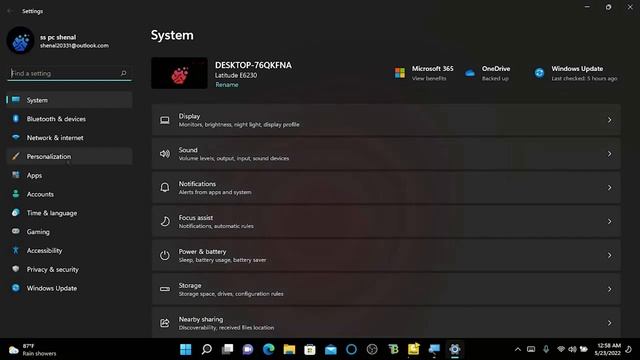Screen dimensions: 640x360
Task: Click the back arrow in Settings
Action: coord(10,11)
